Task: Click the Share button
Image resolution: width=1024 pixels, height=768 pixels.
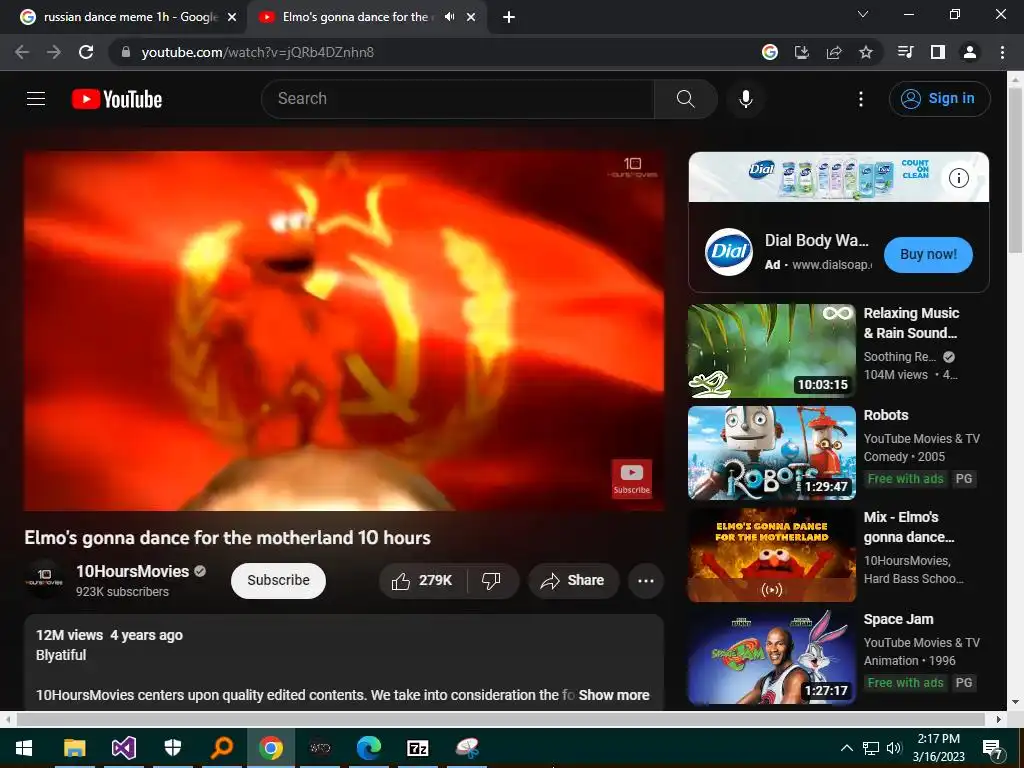Action: 573,581
